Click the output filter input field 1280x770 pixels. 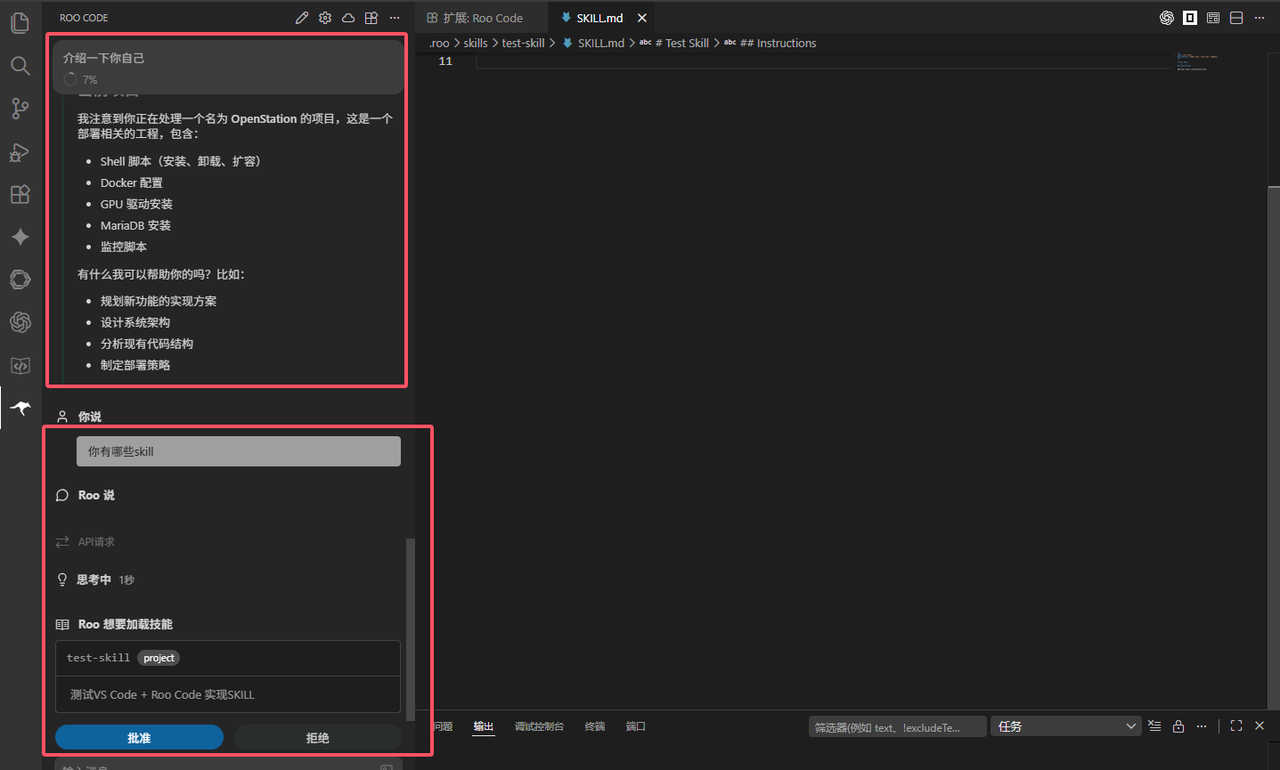897,726
